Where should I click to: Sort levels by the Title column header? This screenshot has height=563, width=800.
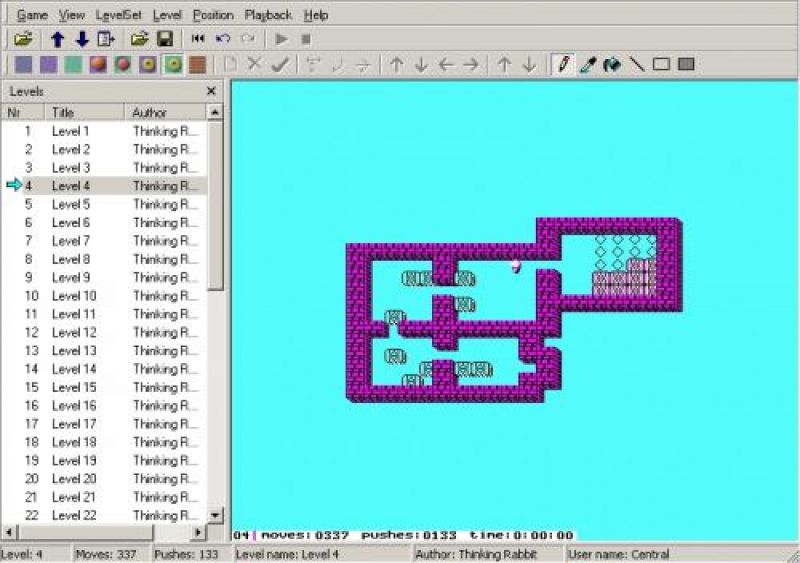[85, 112]
